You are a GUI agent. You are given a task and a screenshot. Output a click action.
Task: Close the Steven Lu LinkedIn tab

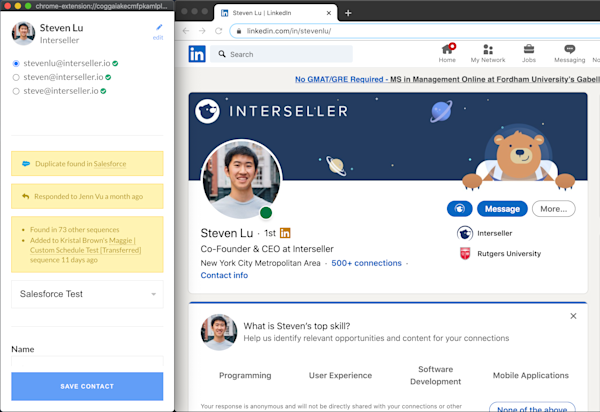click(x=329, y=13)
